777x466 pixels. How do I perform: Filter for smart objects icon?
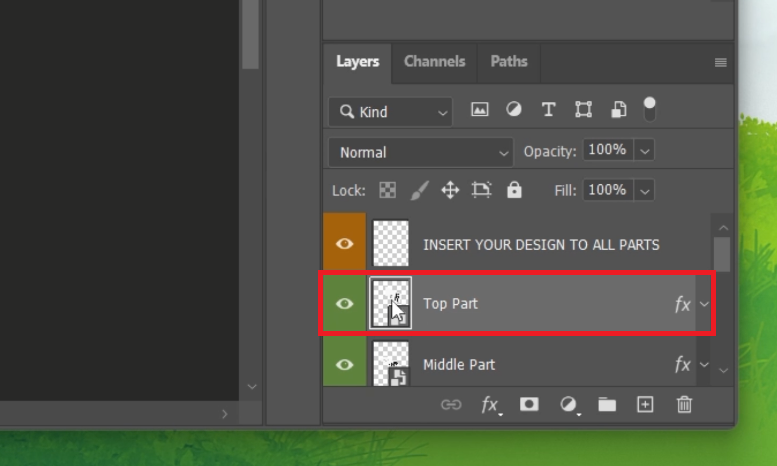click(619, 110)
